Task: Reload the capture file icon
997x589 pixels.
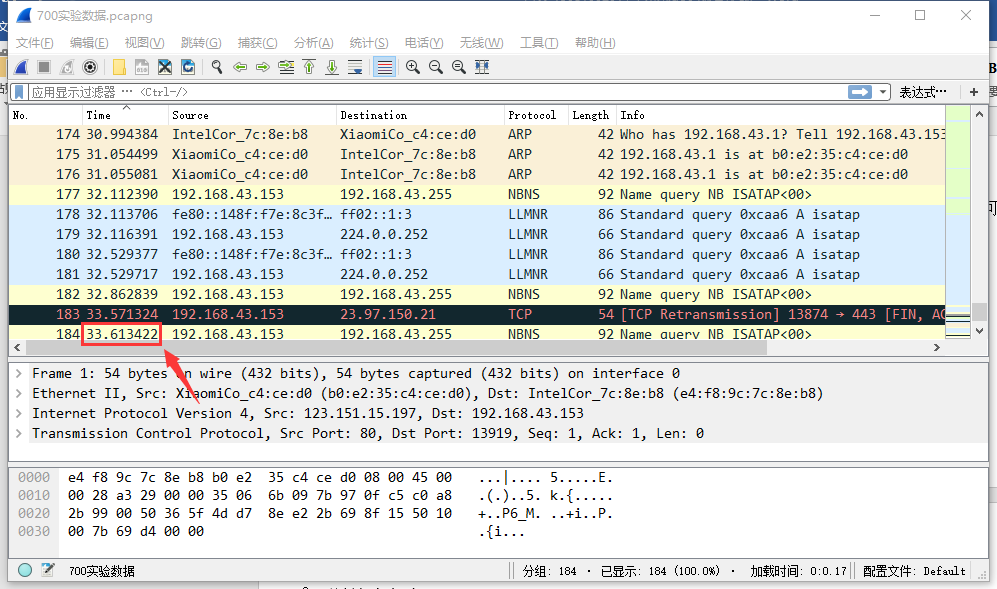Action: click(x=188, y=67)
